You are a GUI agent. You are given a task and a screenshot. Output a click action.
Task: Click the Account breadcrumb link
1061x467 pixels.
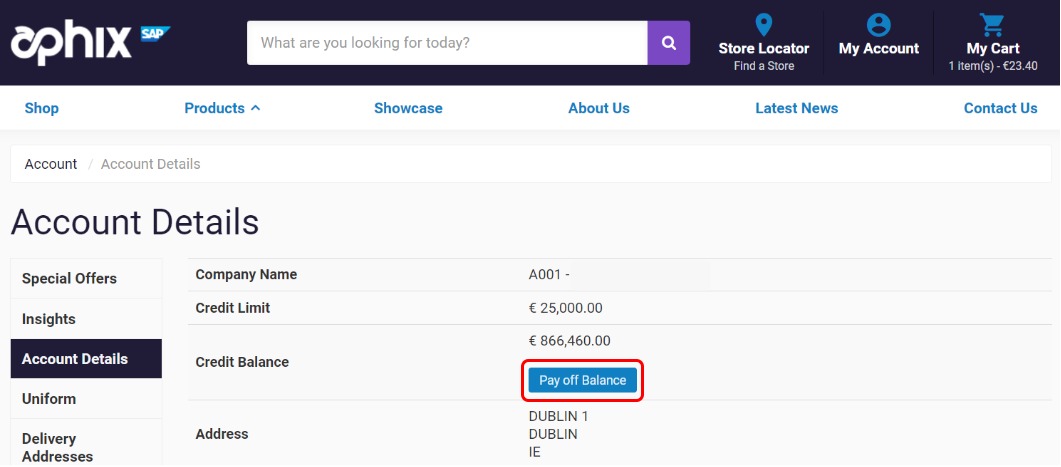point(51,164)
